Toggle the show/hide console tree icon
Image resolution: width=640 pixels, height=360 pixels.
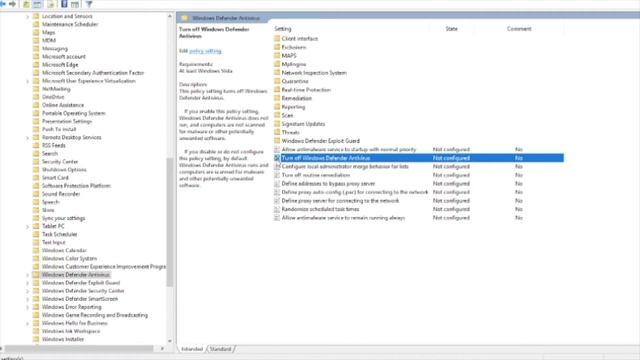click(37, 4)
